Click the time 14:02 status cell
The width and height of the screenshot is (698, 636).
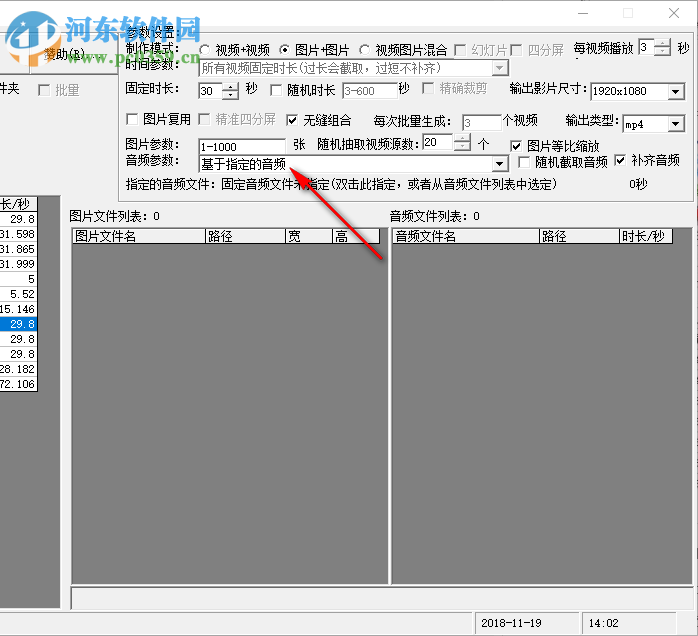(x=629, y=623)
